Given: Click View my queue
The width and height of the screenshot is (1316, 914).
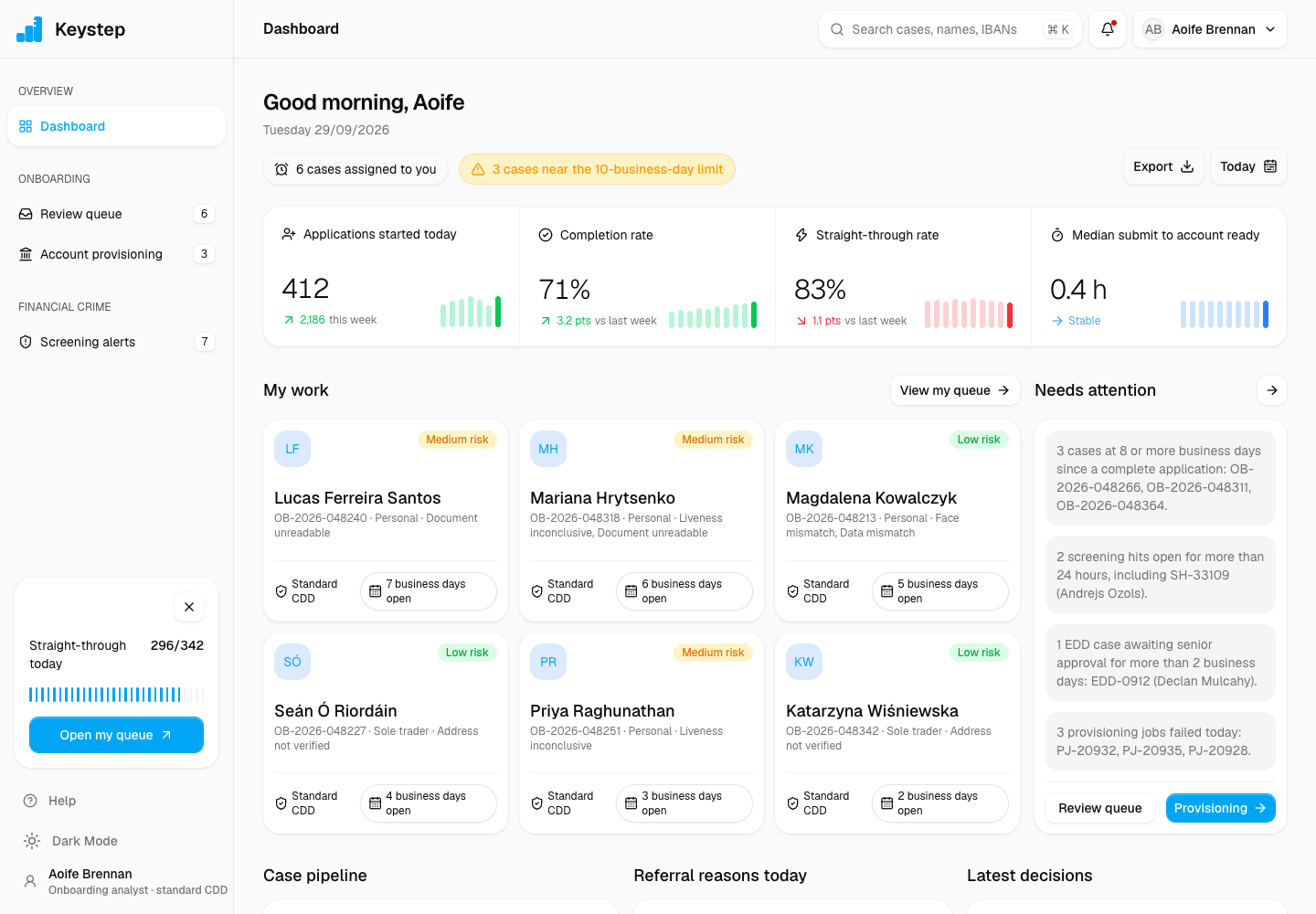Looking at the screenshot, I should pos(955,390).
